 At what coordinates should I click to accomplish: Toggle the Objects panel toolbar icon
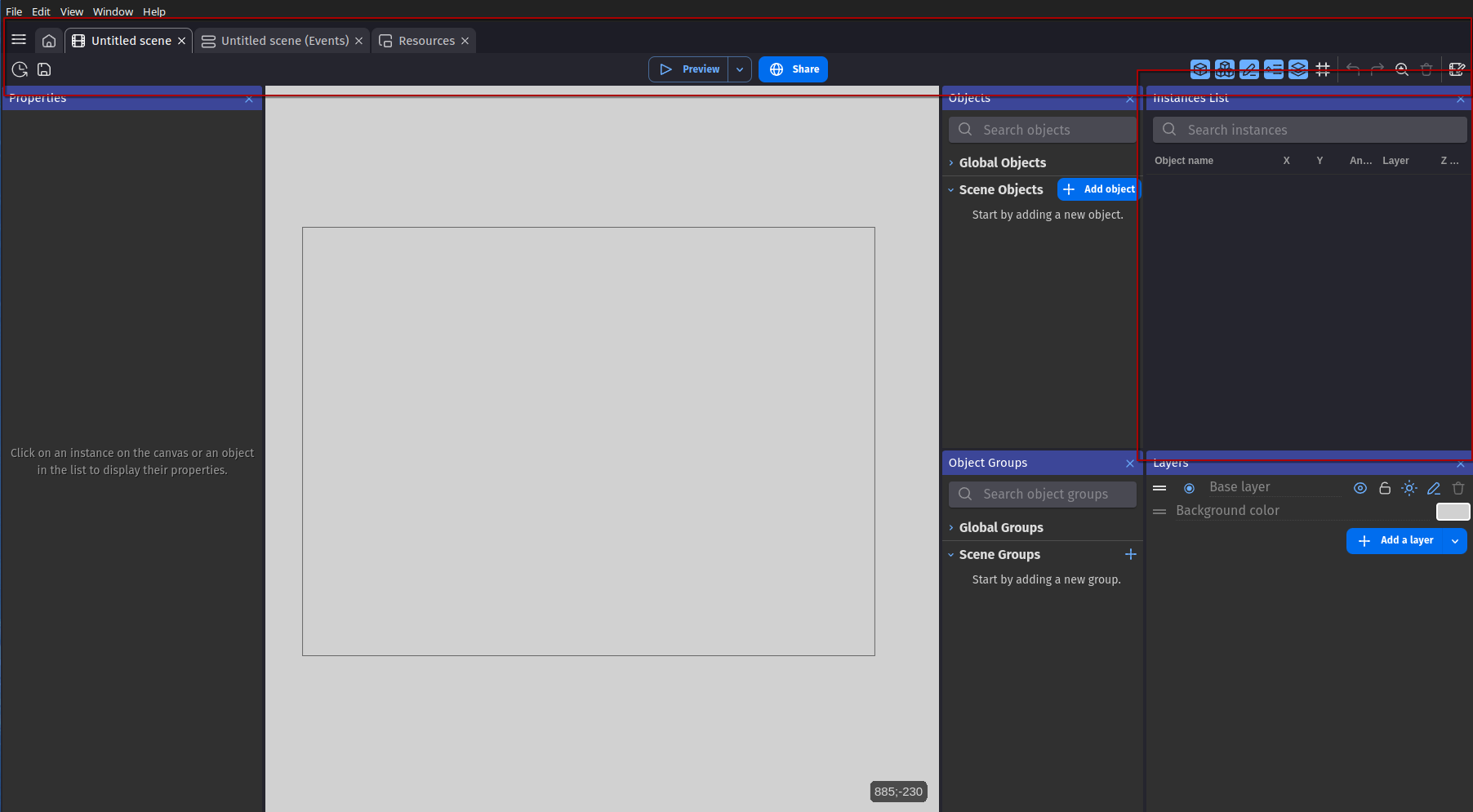[1200, 69]
